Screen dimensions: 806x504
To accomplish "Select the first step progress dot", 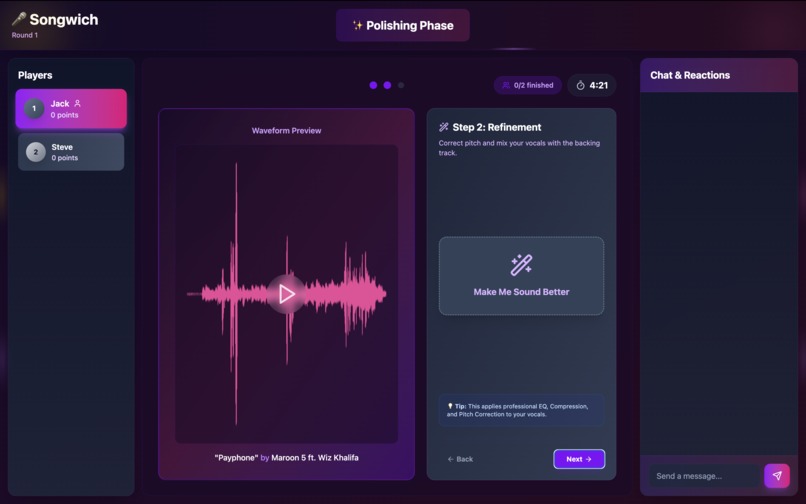I will [373, 85].
